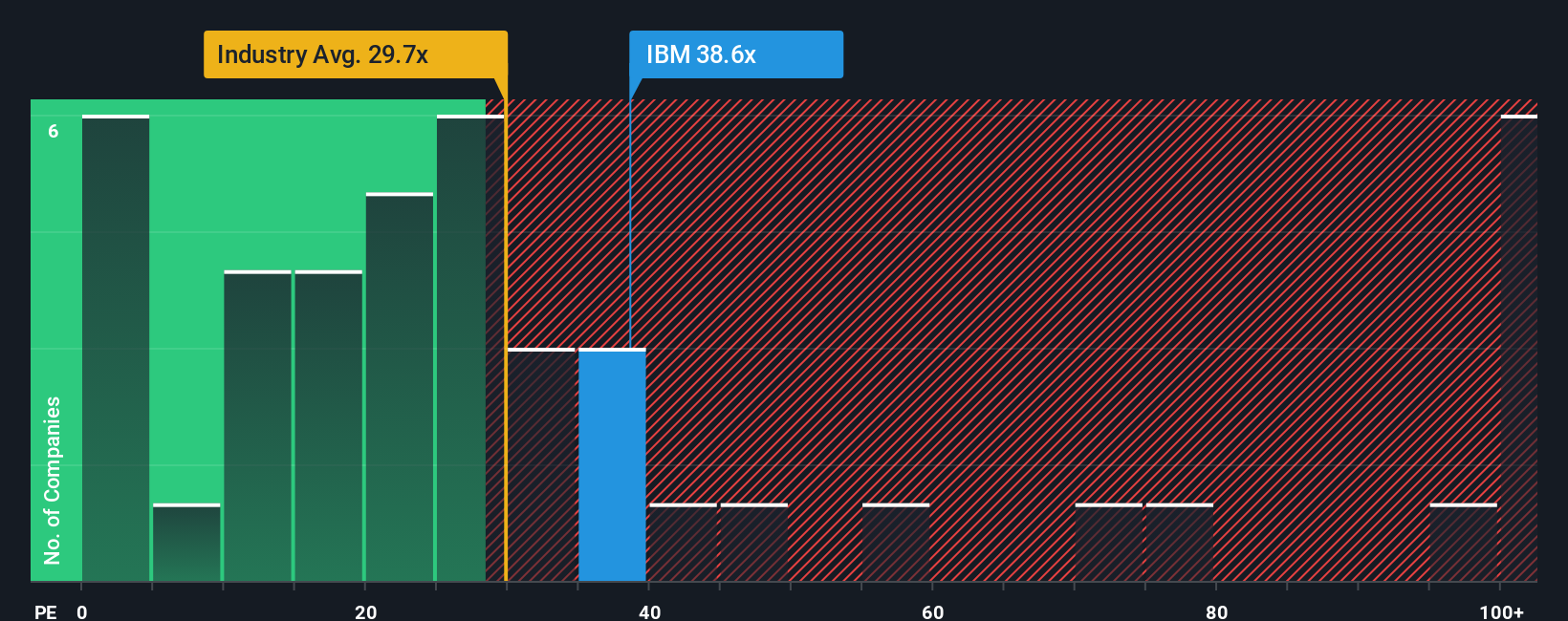Click the x-axis tick label 20
Viewport: 1568px width, 621px height.
point(365,612)
